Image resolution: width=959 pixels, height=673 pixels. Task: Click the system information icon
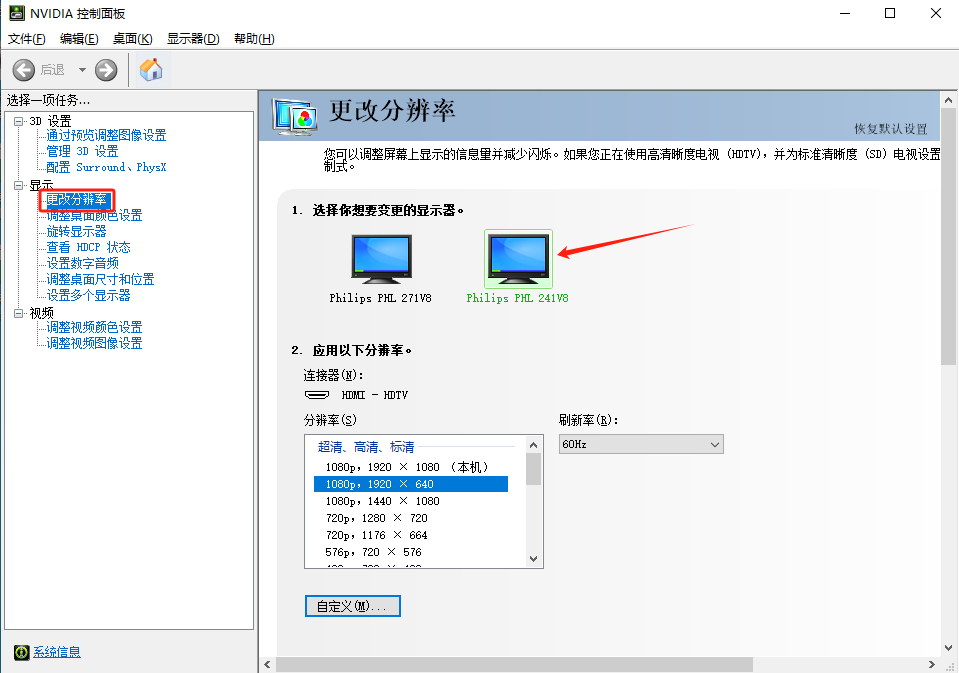tap(21, 652)
